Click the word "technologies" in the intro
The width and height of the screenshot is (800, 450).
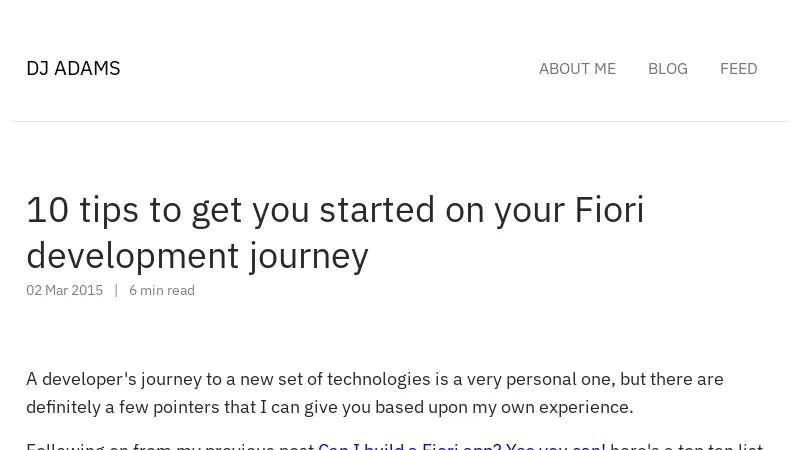point(378,379)
